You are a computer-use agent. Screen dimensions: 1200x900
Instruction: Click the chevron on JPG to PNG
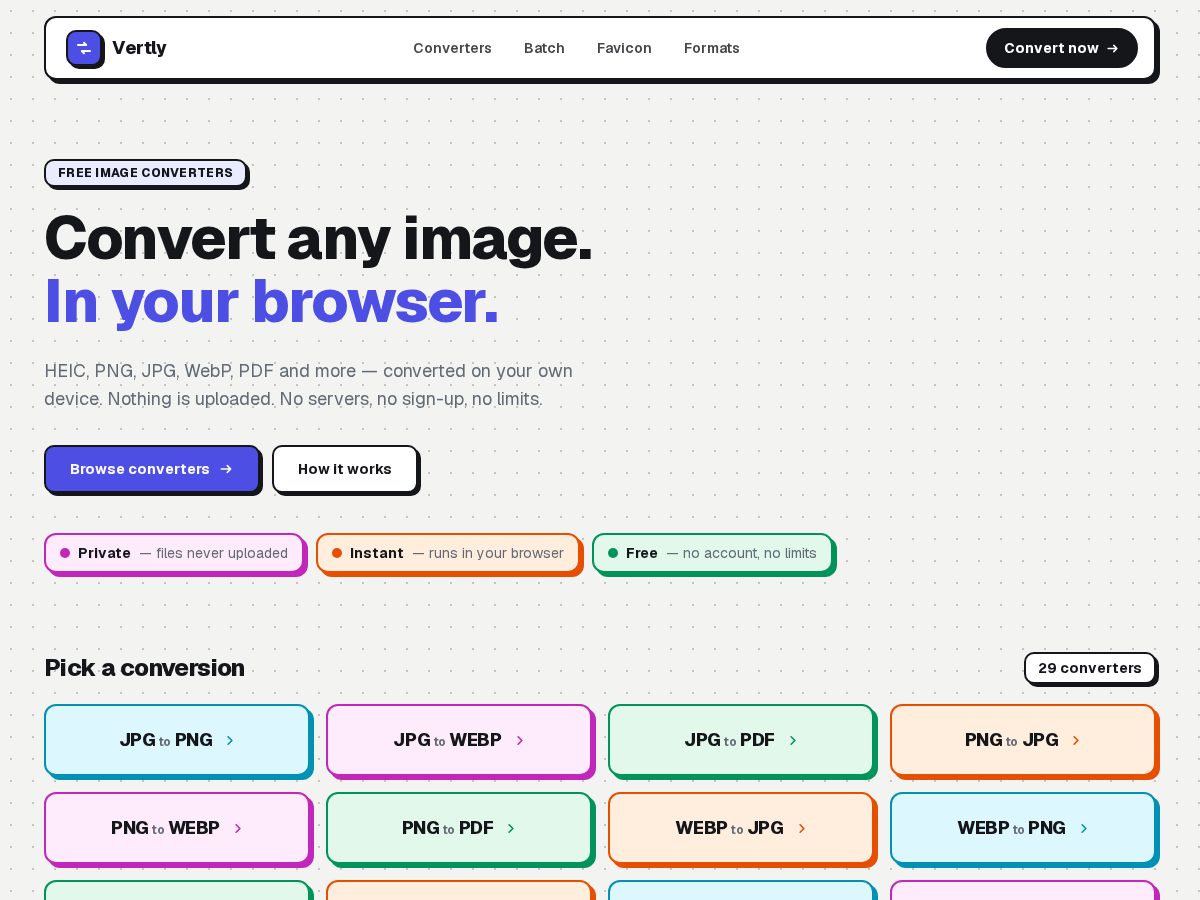[230, 740]
